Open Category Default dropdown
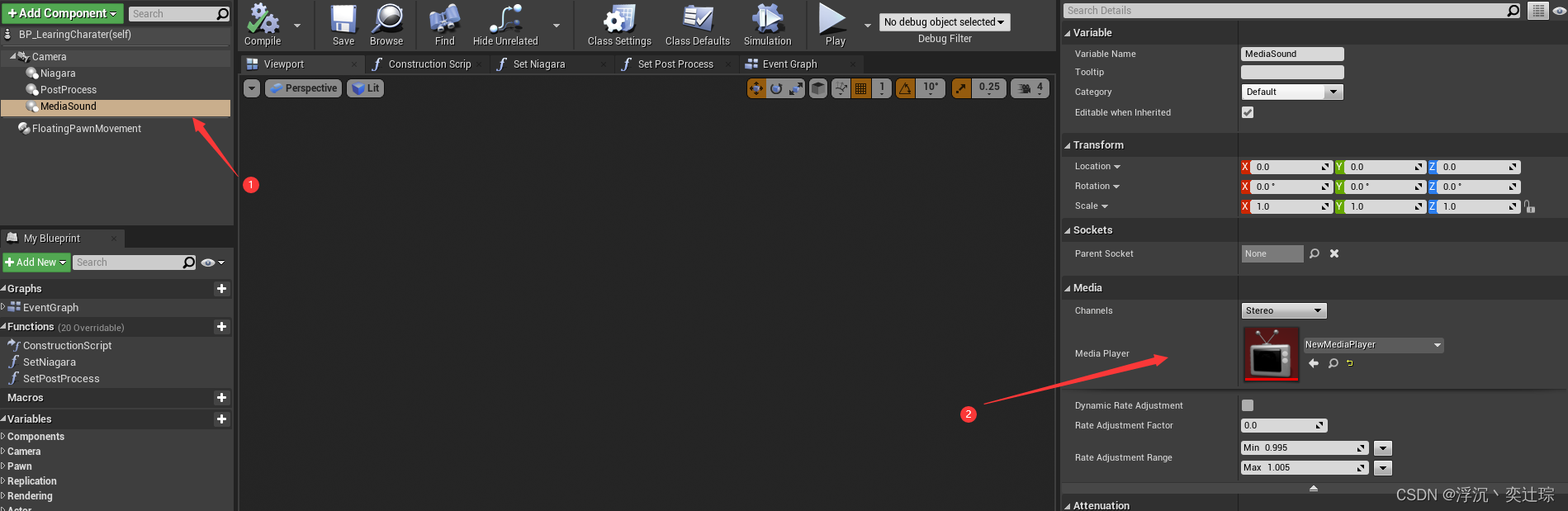 click(x=1292, y=92)
